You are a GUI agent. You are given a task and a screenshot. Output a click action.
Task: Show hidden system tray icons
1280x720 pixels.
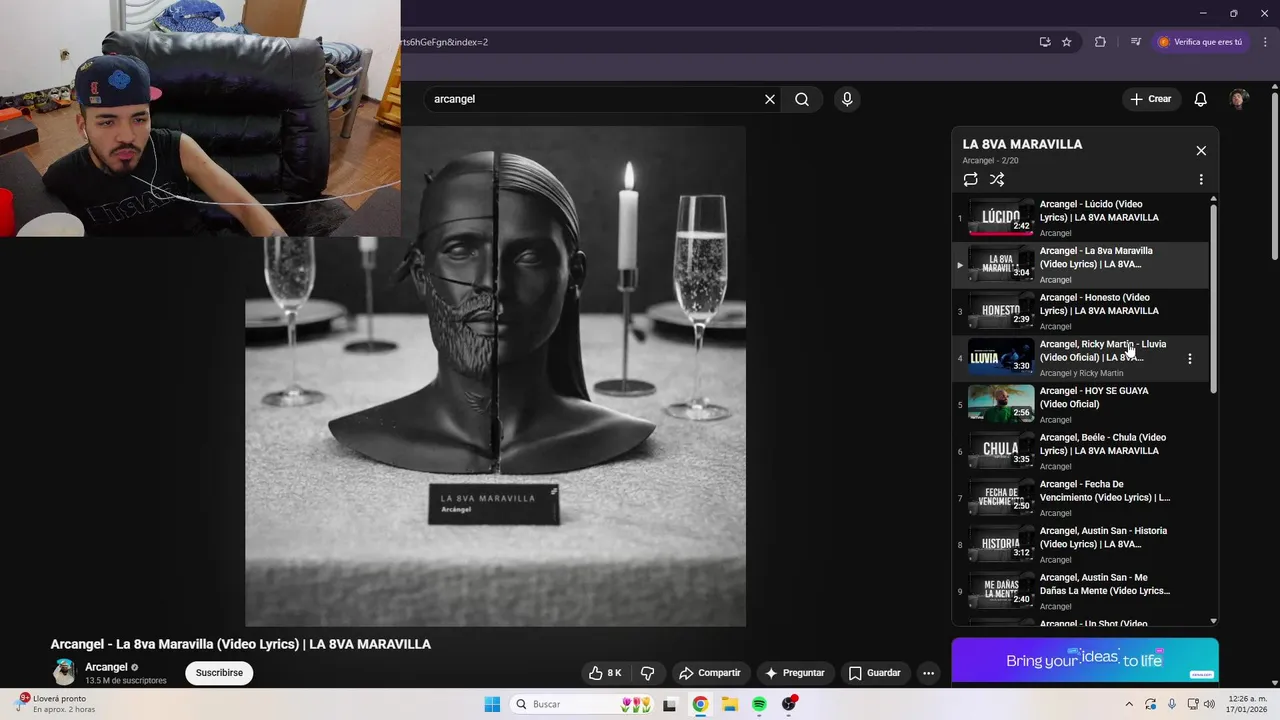(1129, 704)
